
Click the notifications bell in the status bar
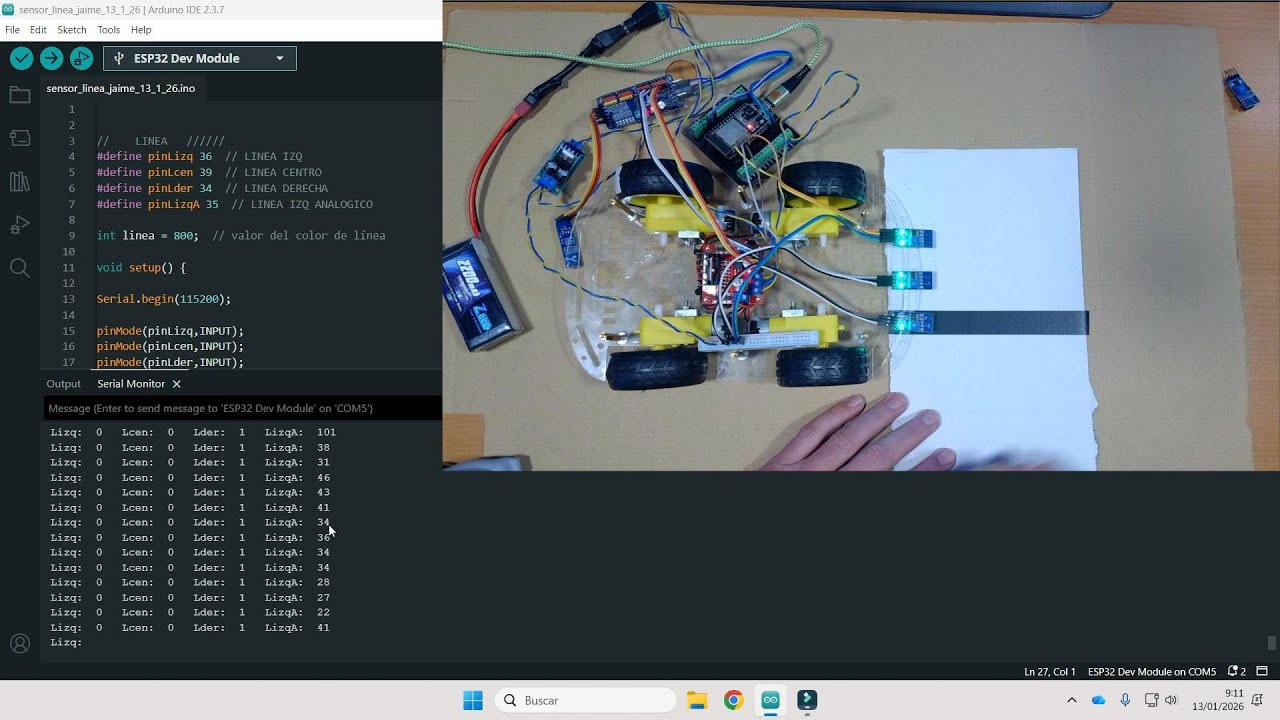pyautogui.click(x=1237, y=671)
